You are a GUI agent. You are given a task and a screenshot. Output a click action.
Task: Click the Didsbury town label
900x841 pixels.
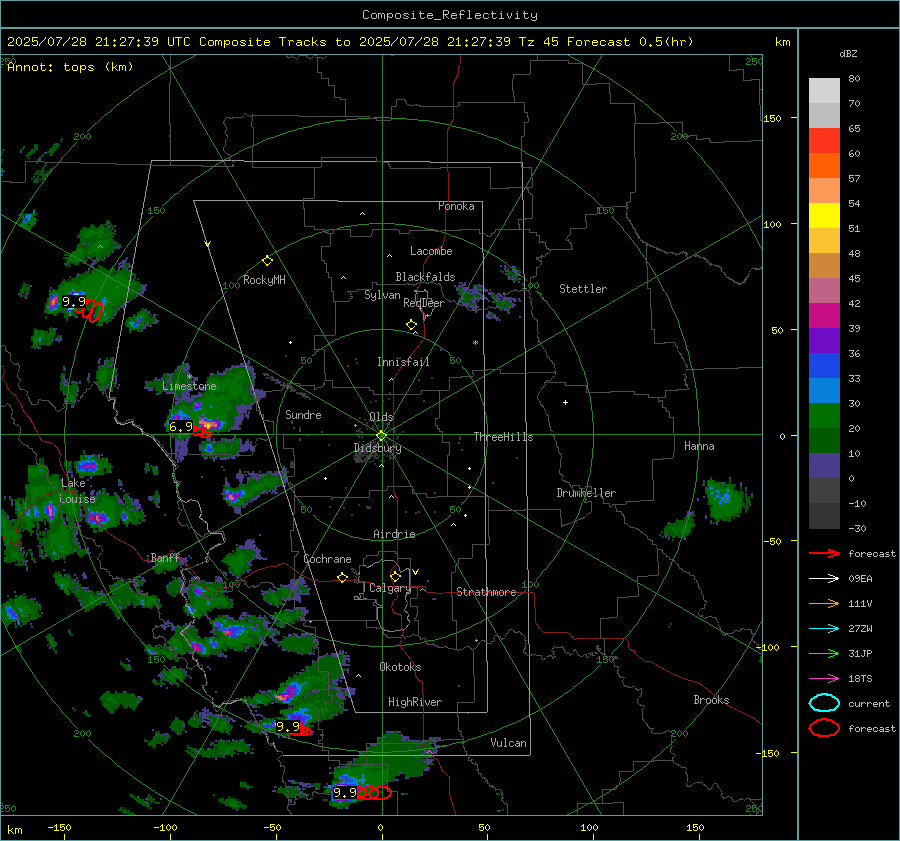tap(377, 448)
